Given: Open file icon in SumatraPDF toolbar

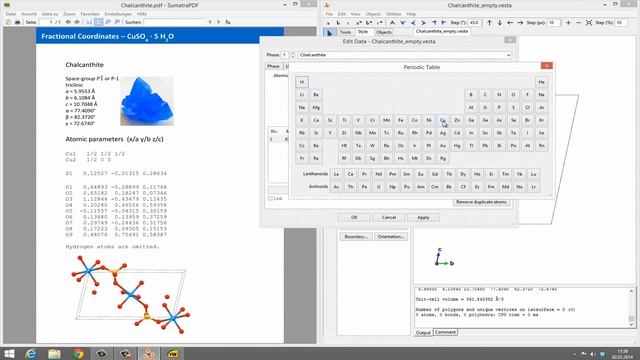Looking at the screenshot, I should tap(8, 22).
